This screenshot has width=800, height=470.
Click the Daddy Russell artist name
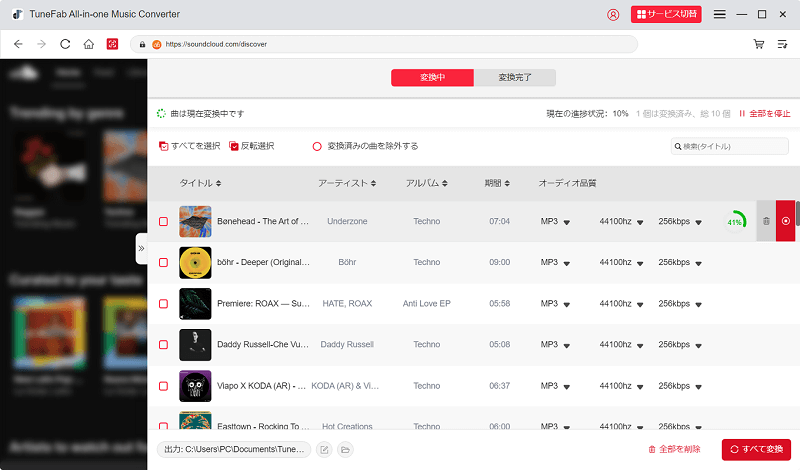pyautogui.click(x=347, y=344)
